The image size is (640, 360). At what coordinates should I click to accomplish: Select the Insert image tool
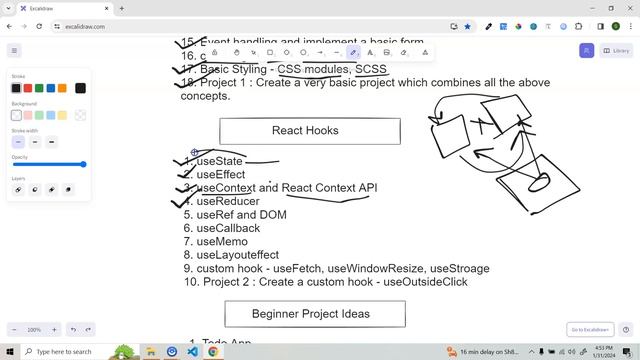[x=387, y=52]
